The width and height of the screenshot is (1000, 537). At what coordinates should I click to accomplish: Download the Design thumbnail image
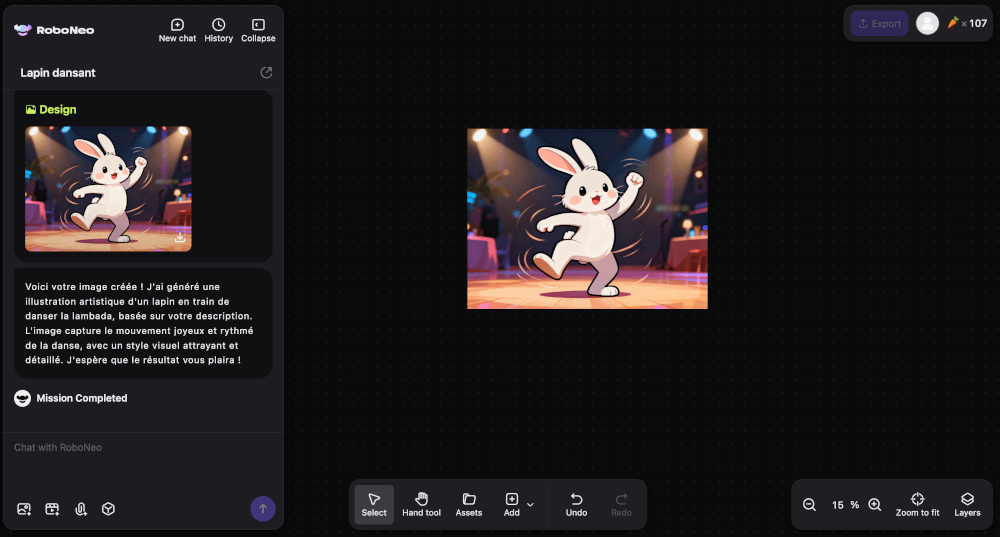pyautogui.click(x=180, y=237)
